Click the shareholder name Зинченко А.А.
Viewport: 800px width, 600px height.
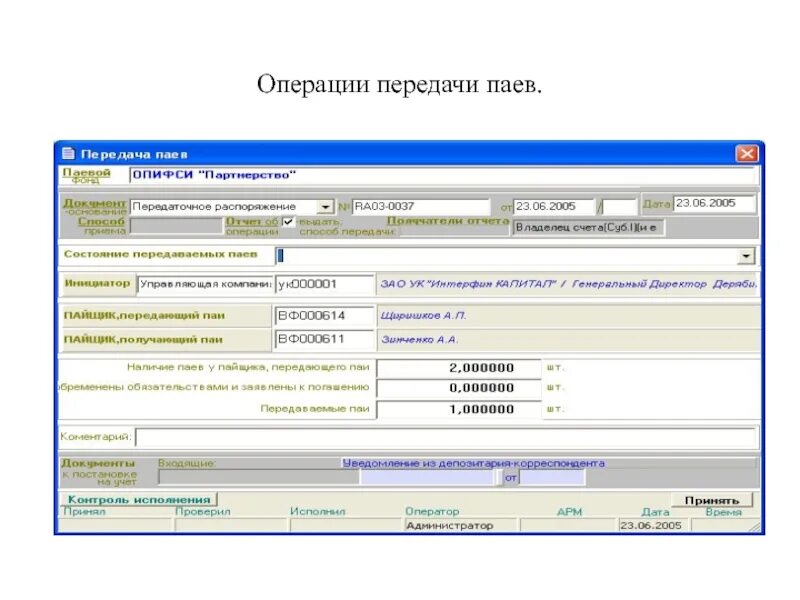(419, 339)
